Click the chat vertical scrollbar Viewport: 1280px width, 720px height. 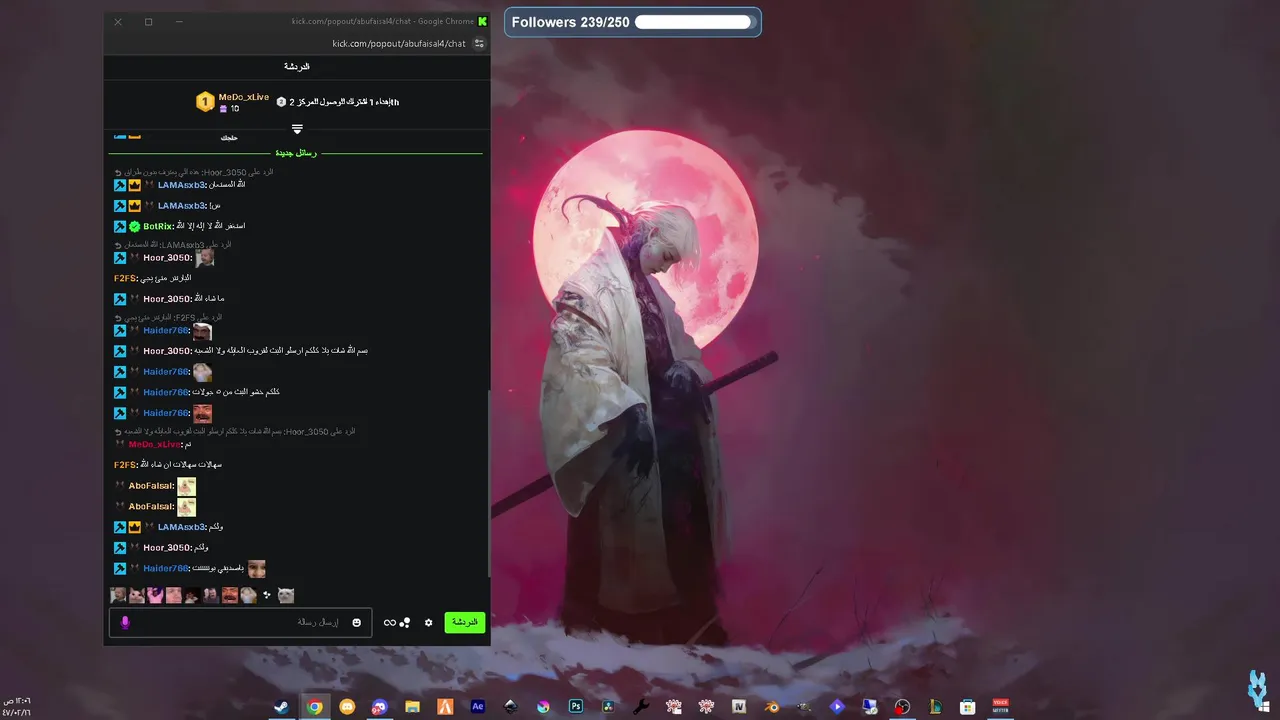pyautogui.click(x=488, y=482)
